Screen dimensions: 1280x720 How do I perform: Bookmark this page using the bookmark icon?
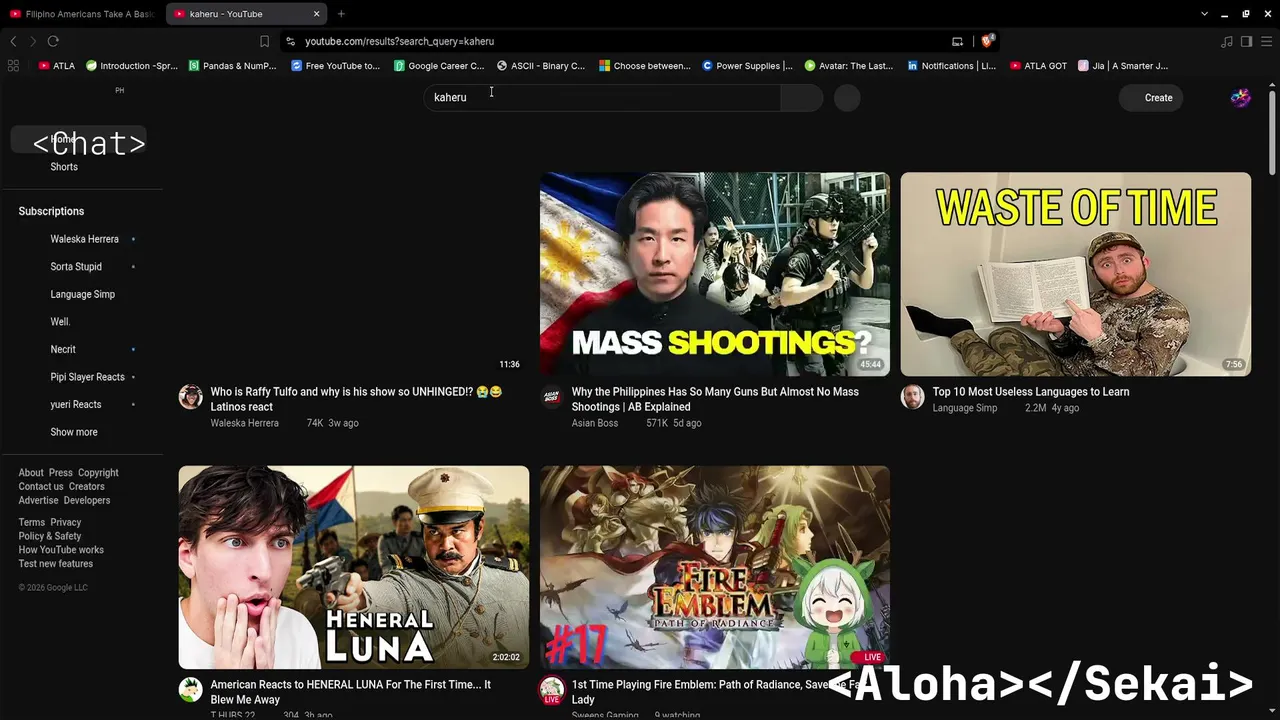point(264,41)
